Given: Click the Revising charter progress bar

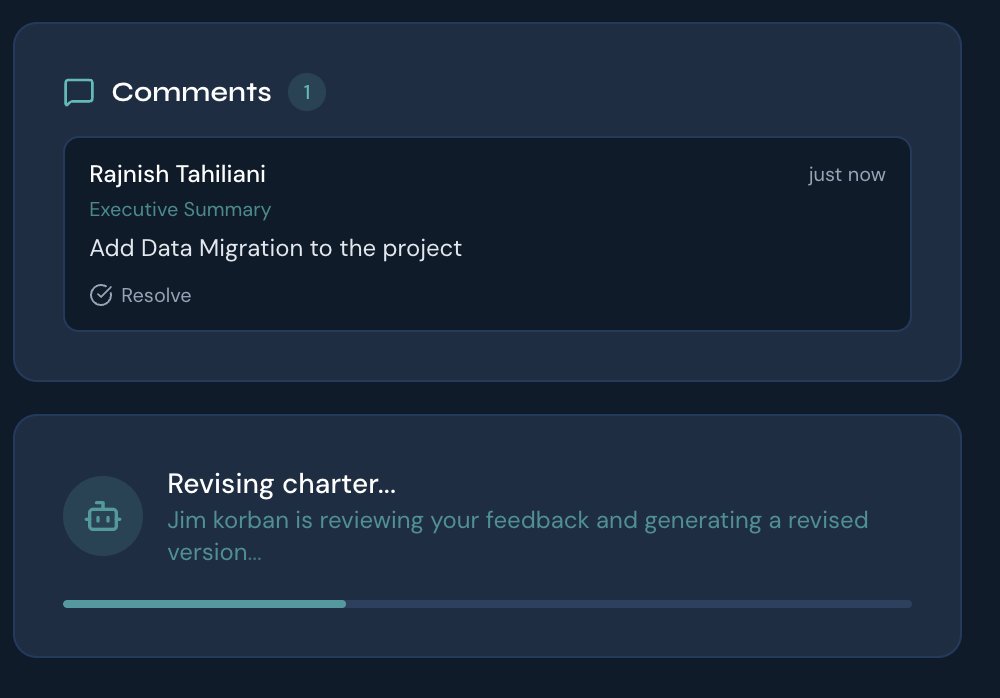Looking at the screenshot, I should pos(487,604).
